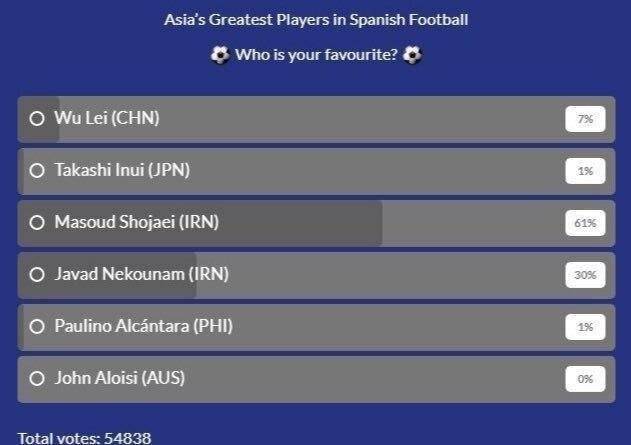Image resolution: width=631 pixels, height=445 pixels.
Task: Click the 0% badge for John Aloisi
Action: tap(585, 379)
